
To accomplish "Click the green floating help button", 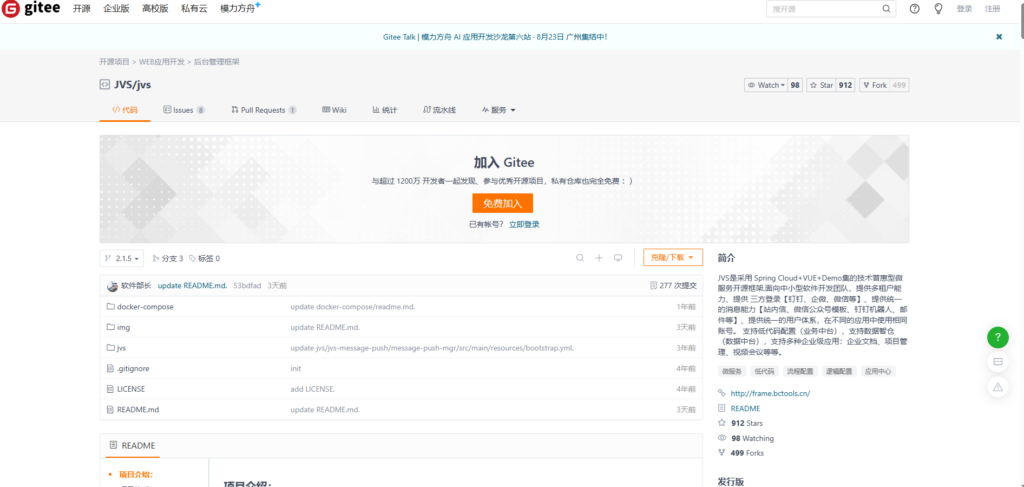I will (x=997, y=337).
